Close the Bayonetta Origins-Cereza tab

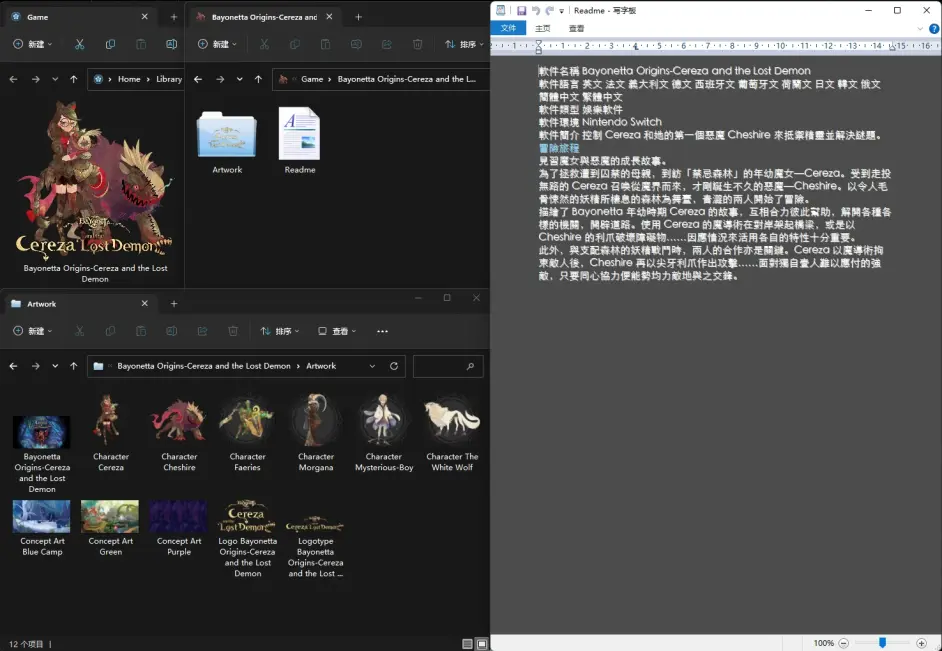329,17
